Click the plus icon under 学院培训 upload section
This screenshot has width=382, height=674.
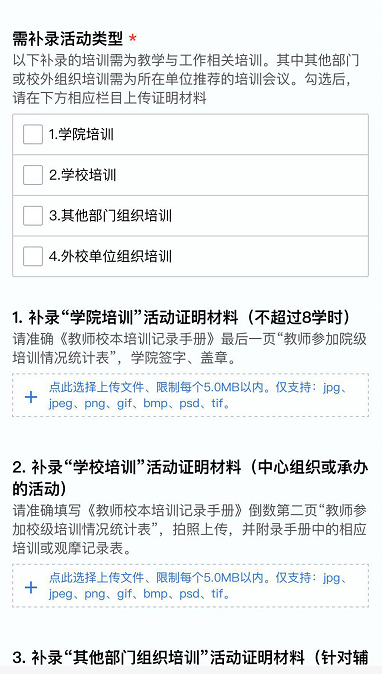tap(31, 397)
